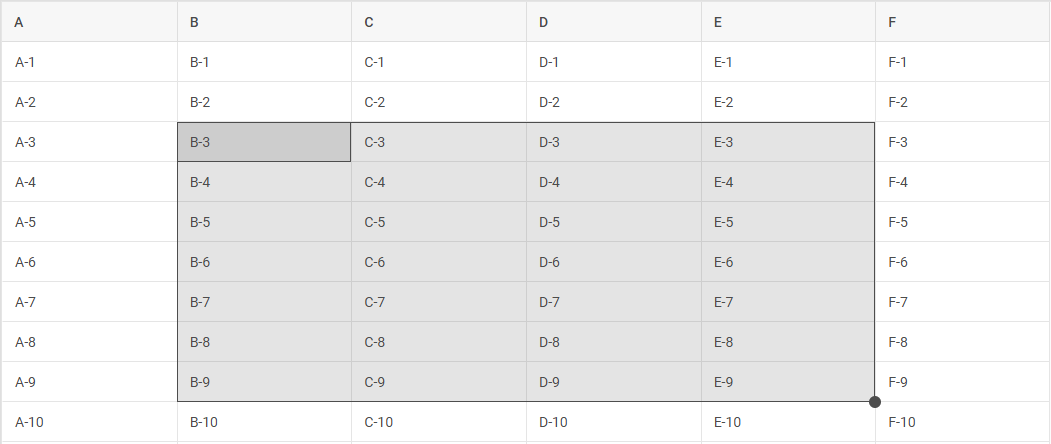Click column header C
Screen dimensions: 1051x444
tap(439, 22)
